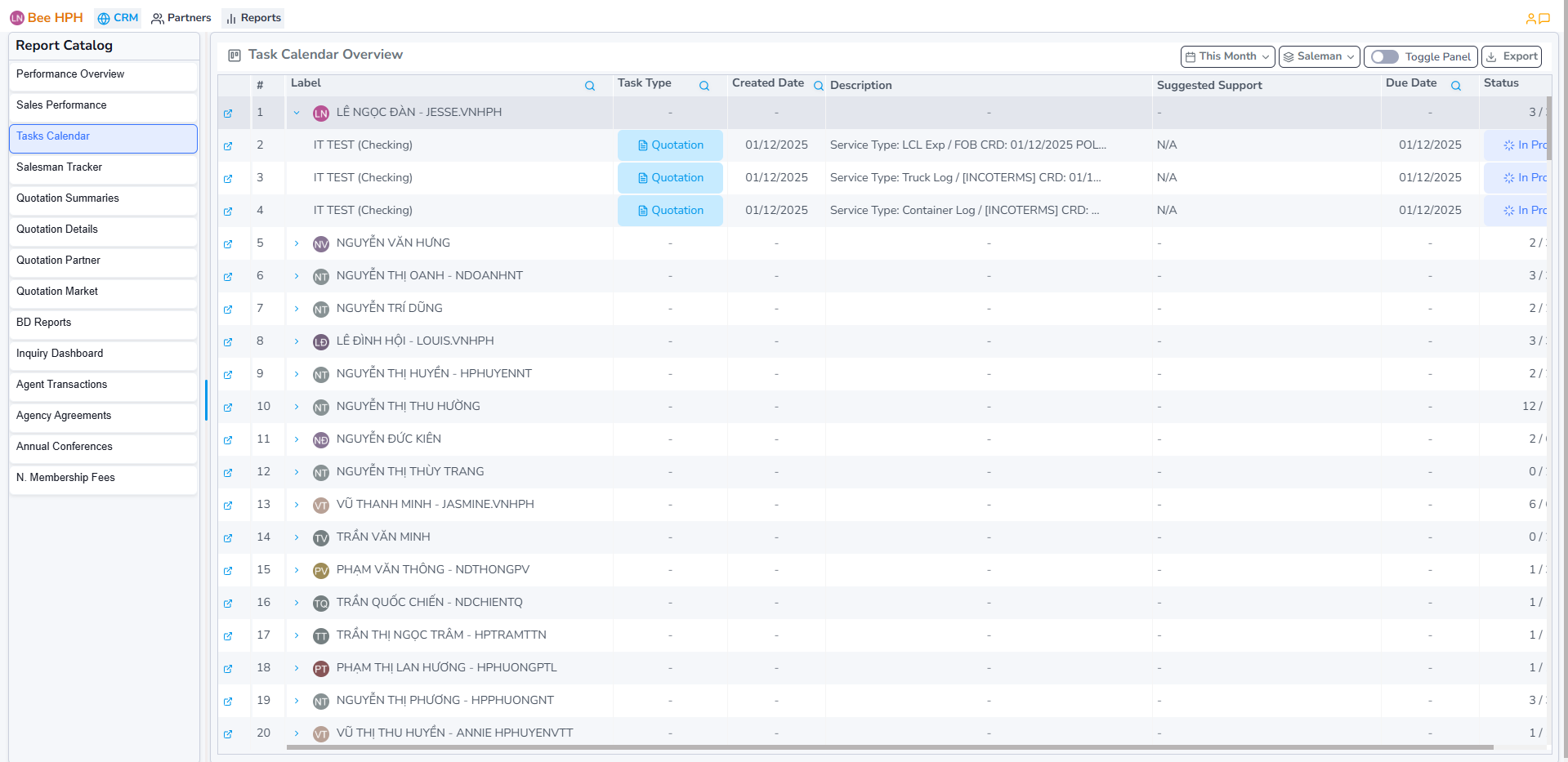Screen dimensions: 1568x762
Task: Click the LN avatar of LÊ NGỌC ĐÀN
Action: click(319, 112)
